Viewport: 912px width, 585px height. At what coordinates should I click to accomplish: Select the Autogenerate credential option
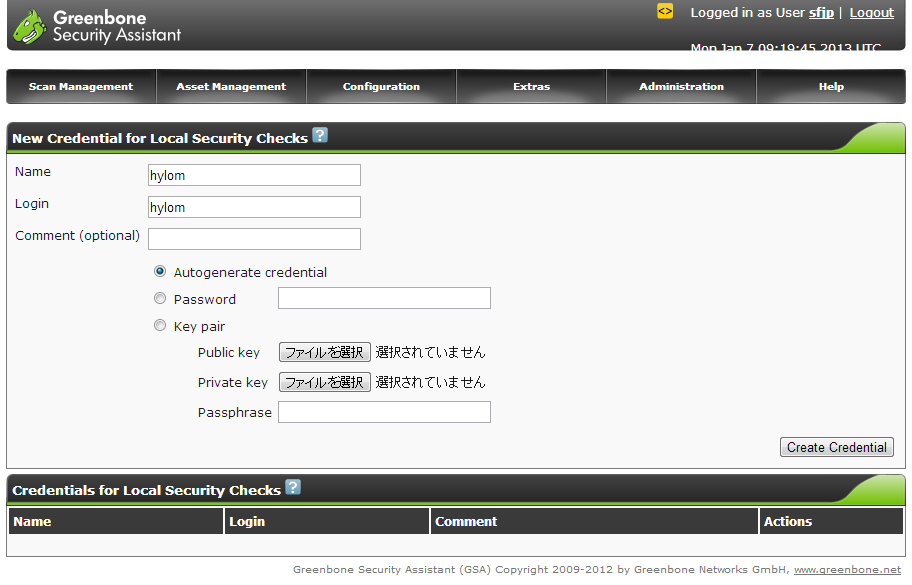click(x=160, y=271)
